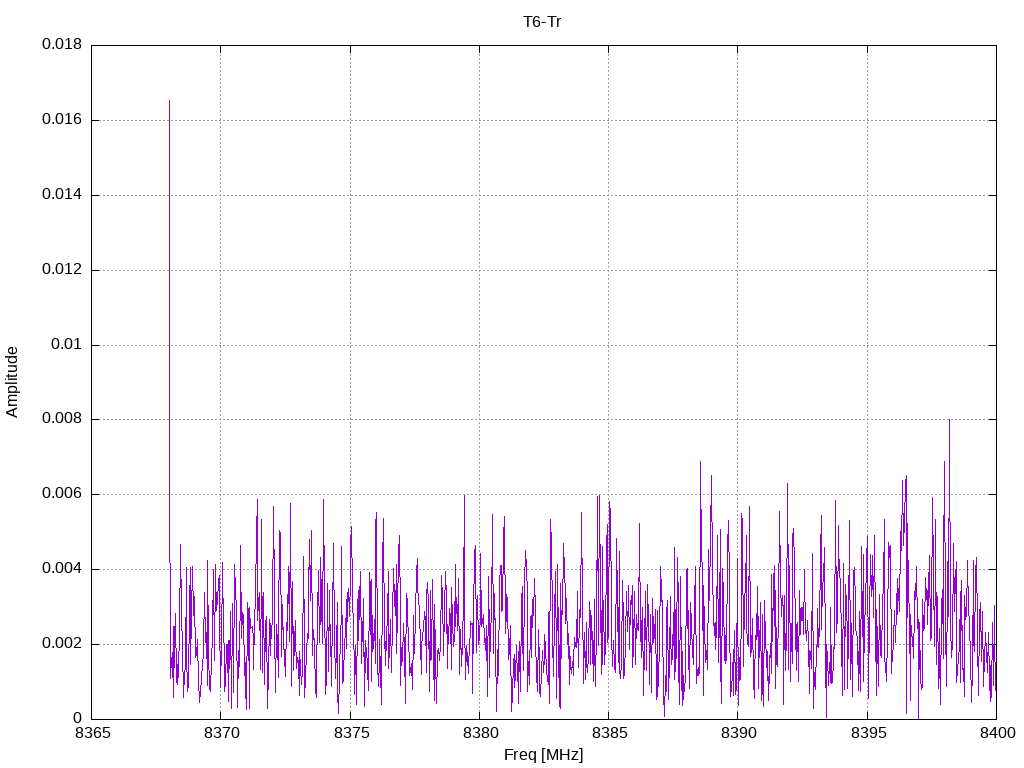Click the 0.006 y-axis tick label
This screenshot has width=1024, height=768.
61,494
